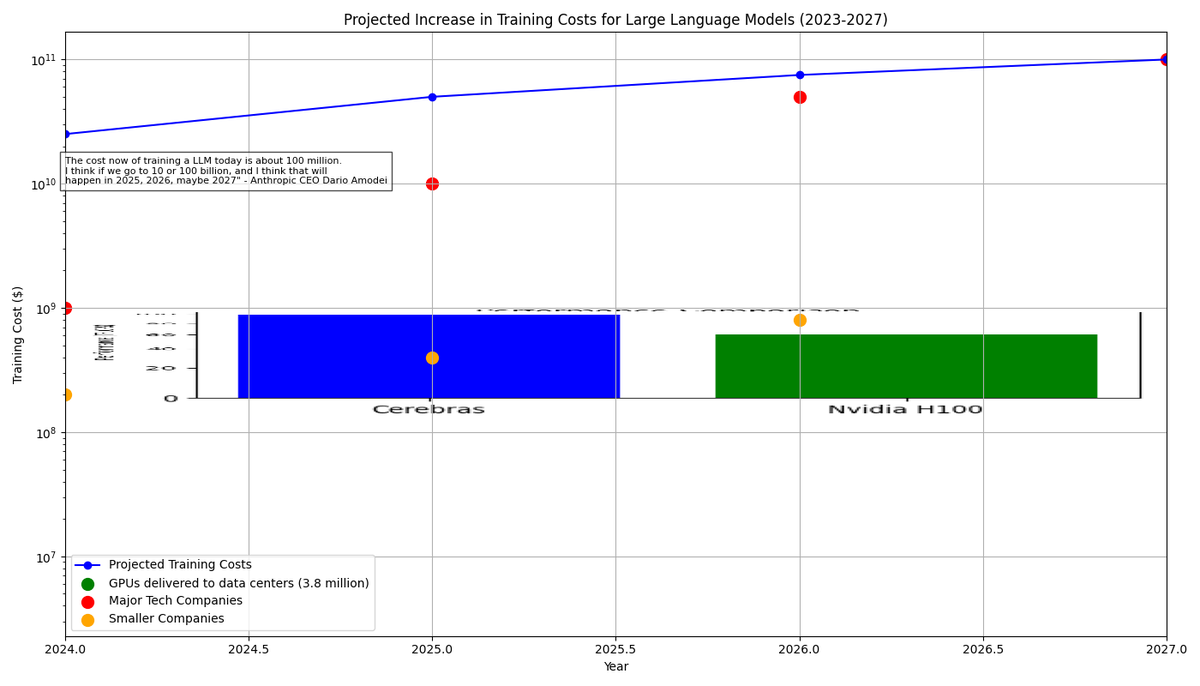Click the orange Smaller Companies legend marker
This screenshot has width=1200, height=686.
pyautogui.click(x=87, y=620)
